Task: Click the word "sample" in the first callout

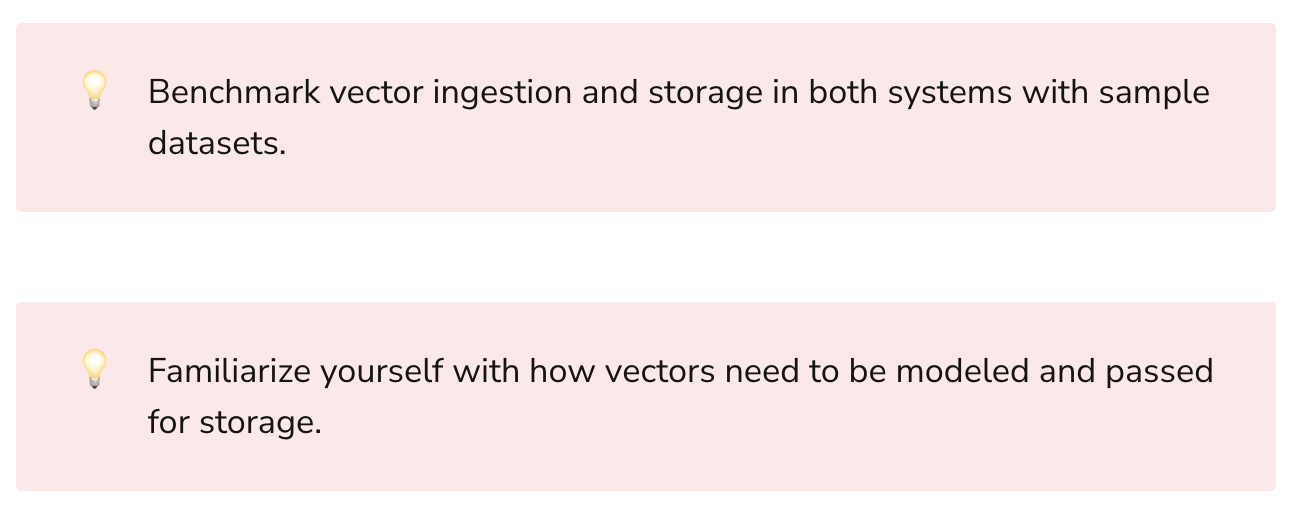Action: pyautogui.click(x=1154, y=93)
